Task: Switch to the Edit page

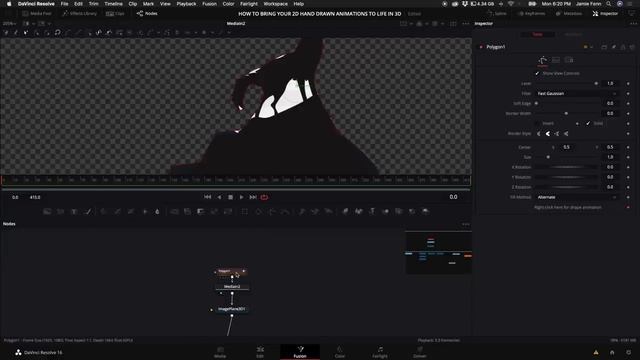Action: click(260, 352)
